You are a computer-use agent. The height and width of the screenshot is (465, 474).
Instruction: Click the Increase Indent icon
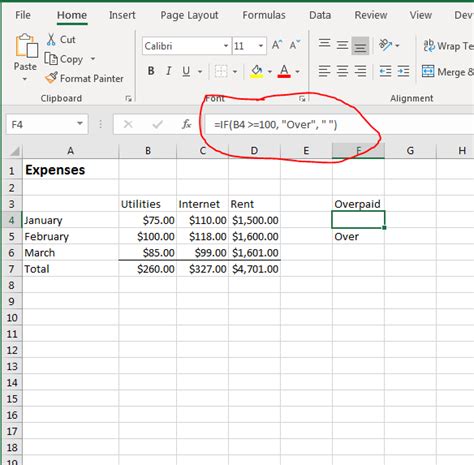tap(403, 71)
